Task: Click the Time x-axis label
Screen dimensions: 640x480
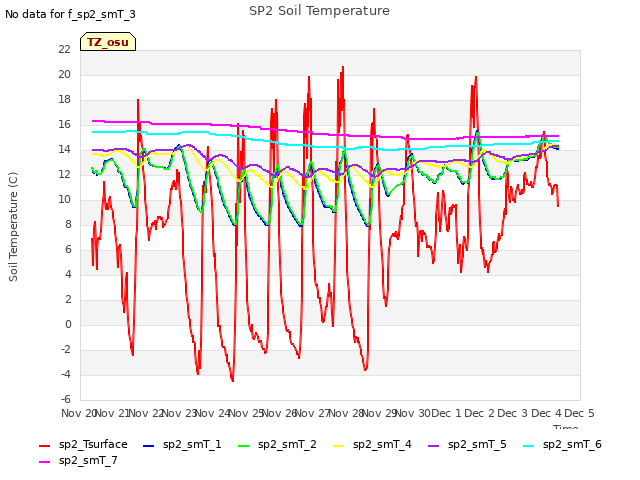Action: click(565, 427)
